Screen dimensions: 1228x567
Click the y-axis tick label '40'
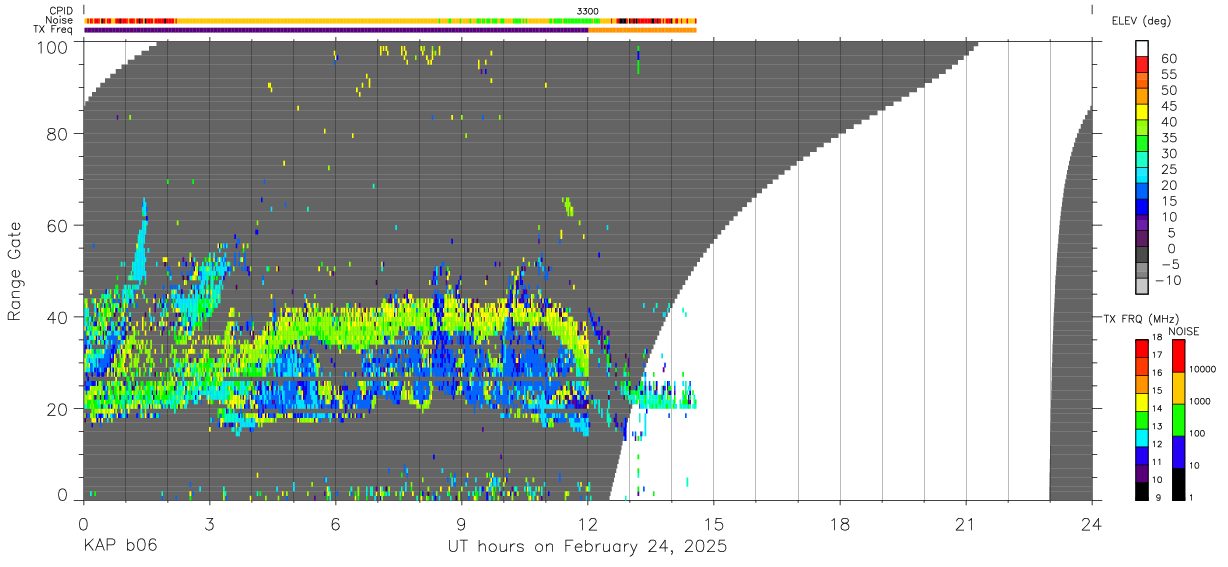click(x=58, y=317)
